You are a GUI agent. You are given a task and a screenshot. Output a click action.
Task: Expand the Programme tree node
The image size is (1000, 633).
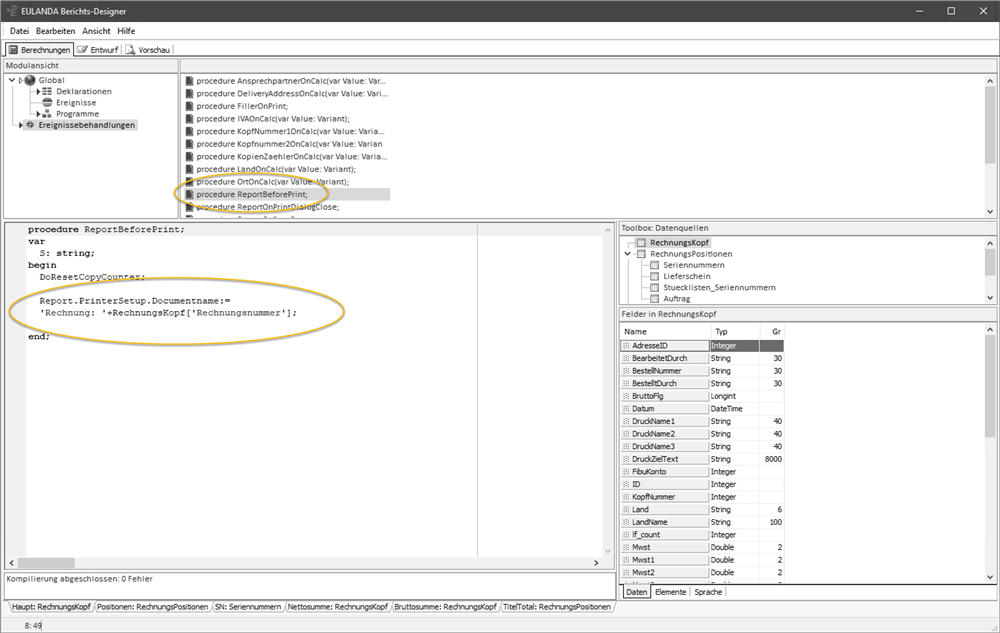click(38, 114)
